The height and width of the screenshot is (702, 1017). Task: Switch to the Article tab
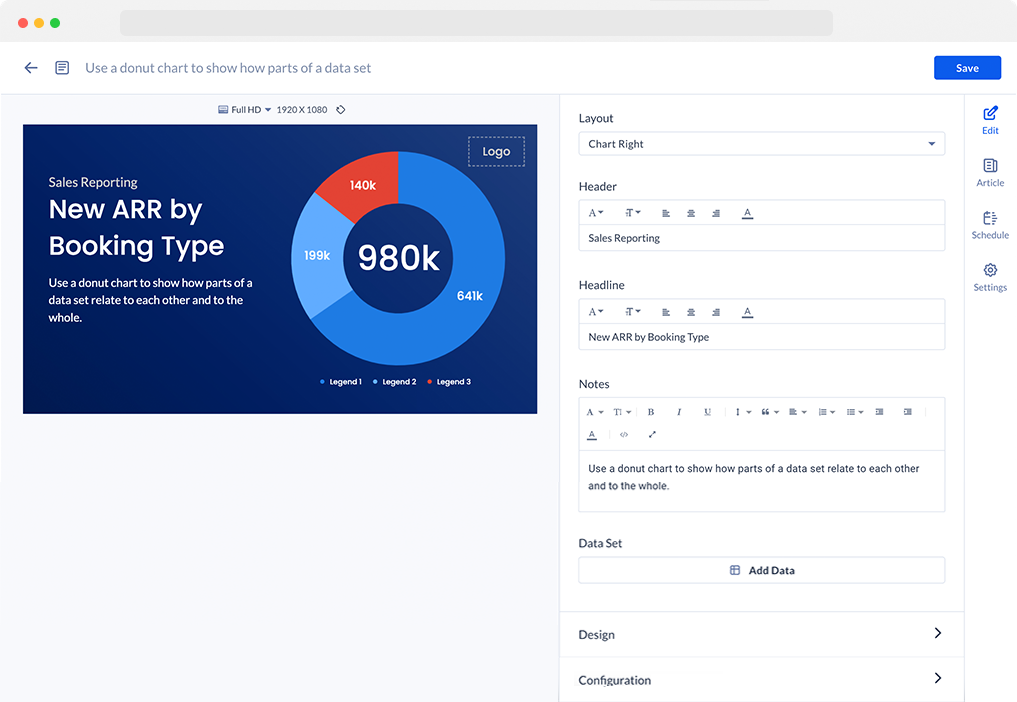click(x=990, y=172)
